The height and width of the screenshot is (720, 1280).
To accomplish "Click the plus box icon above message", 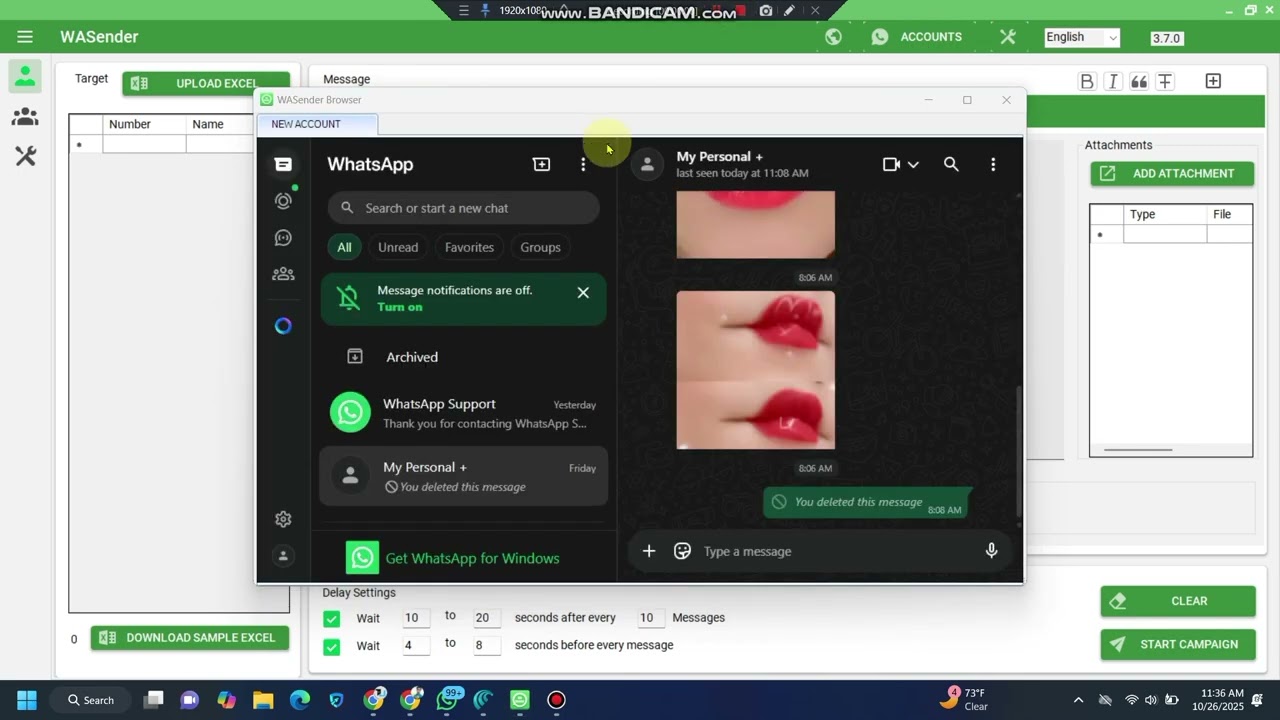I will [x=1213, y=81].
